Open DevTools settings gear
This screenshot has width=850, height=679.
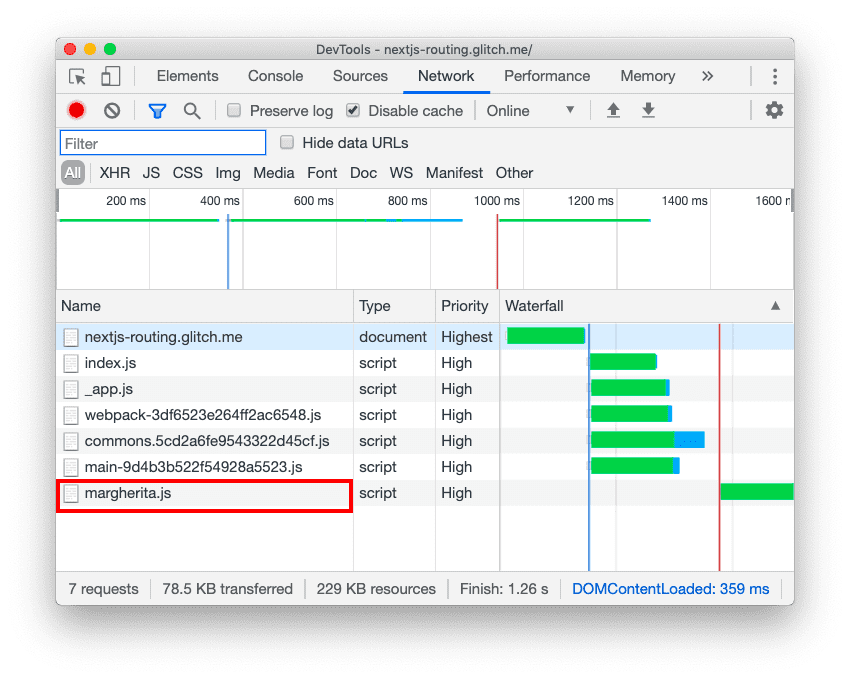click(x=774, y=110)
